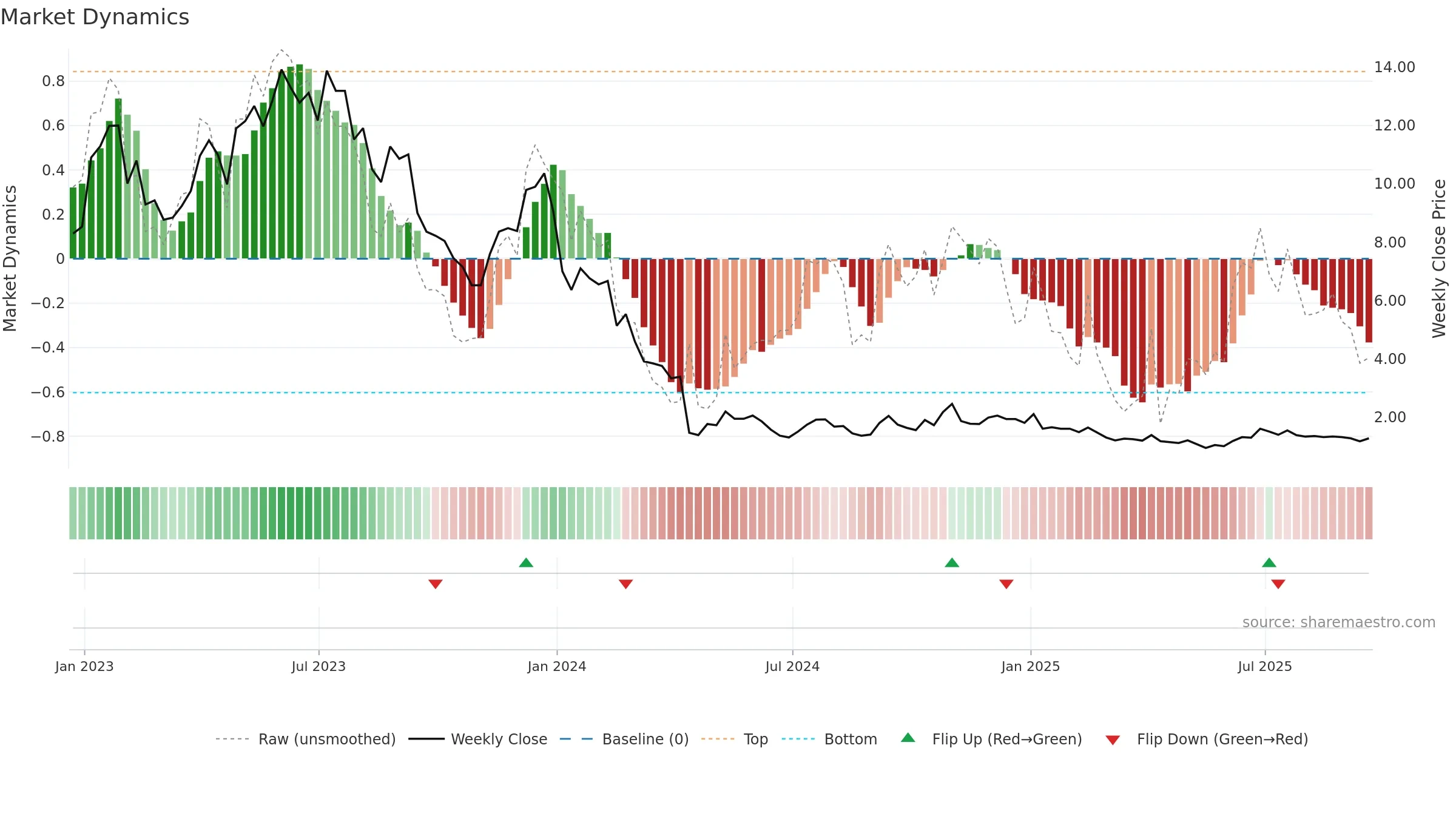This screenshot has width=1456, height=819.
Task: Click the 0.4 left-axis label
Action: [x=53, y=170]
